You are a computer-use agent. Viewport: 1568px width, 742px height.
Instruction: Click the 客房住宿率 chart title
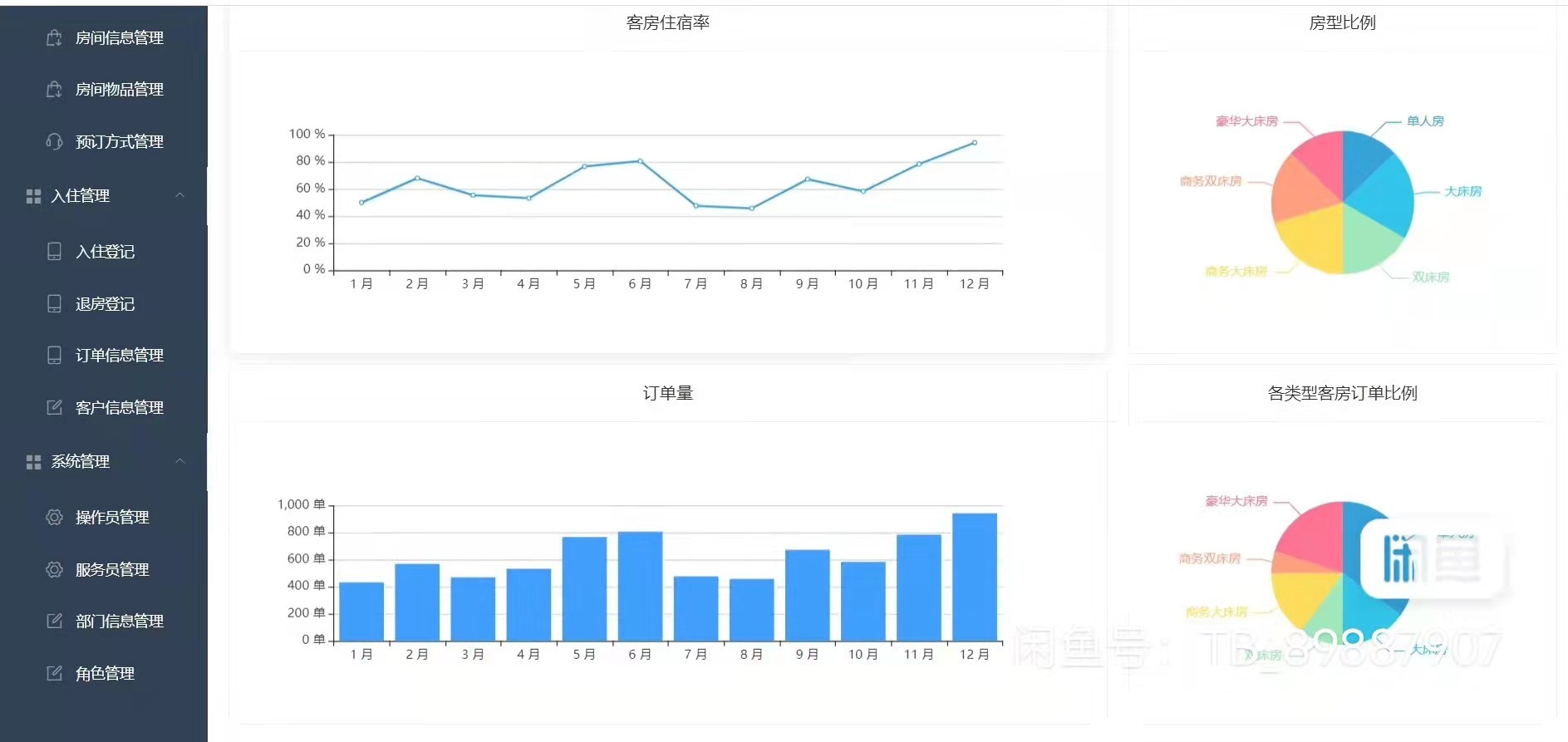pos(668,23)
